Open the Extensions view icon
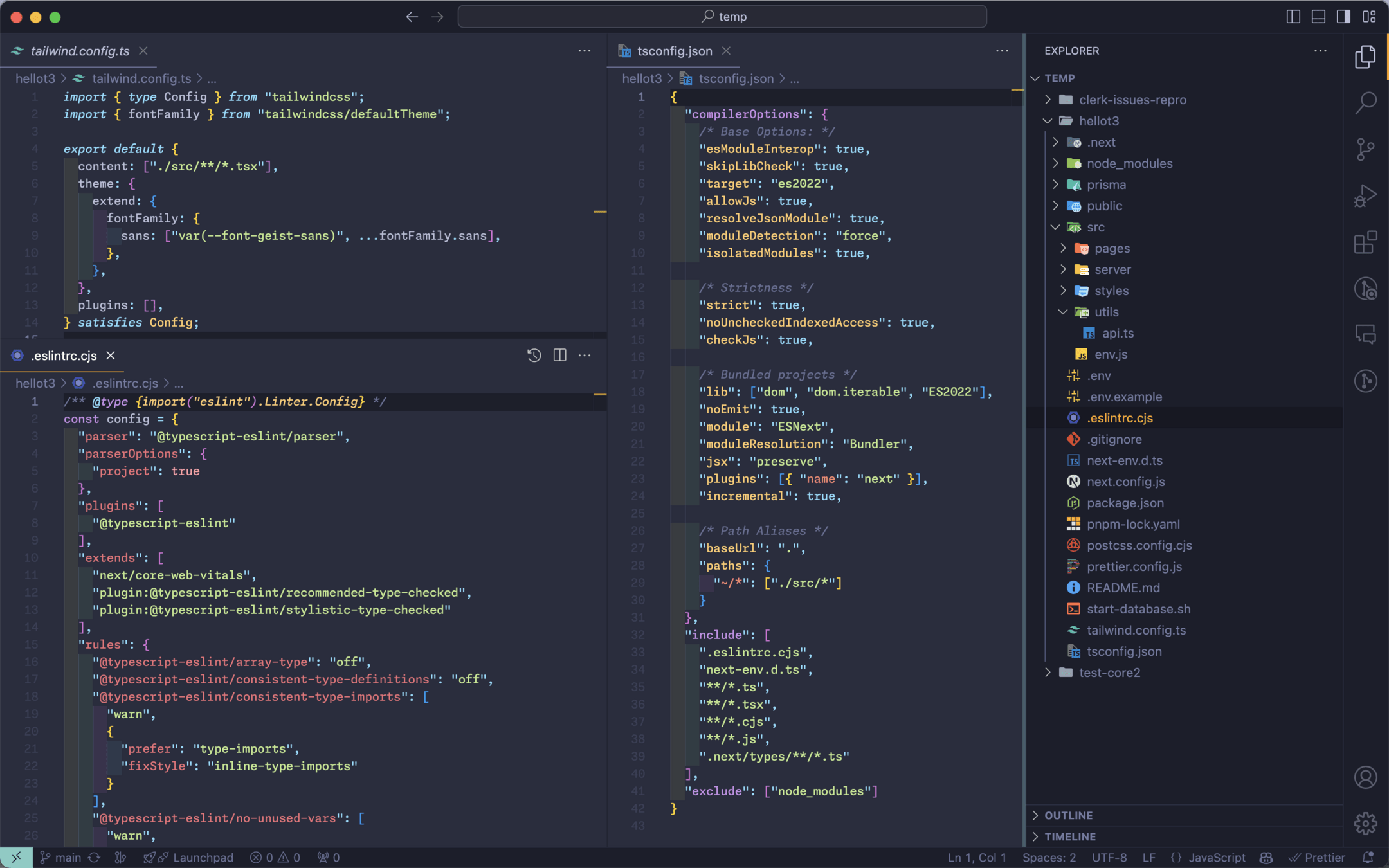 point(1365,242)
